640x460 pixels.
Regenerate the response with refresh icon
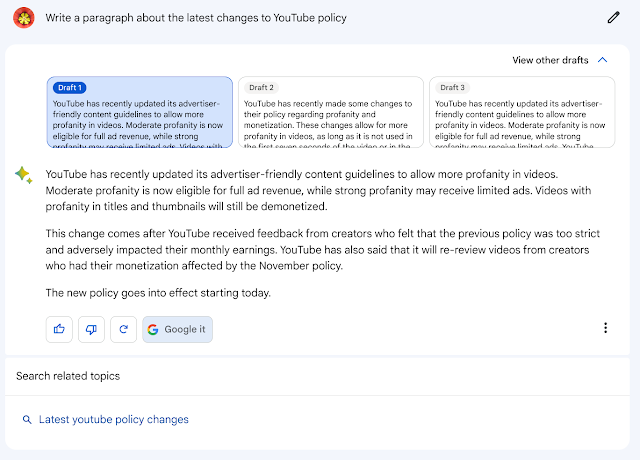[x=123, y=329]
